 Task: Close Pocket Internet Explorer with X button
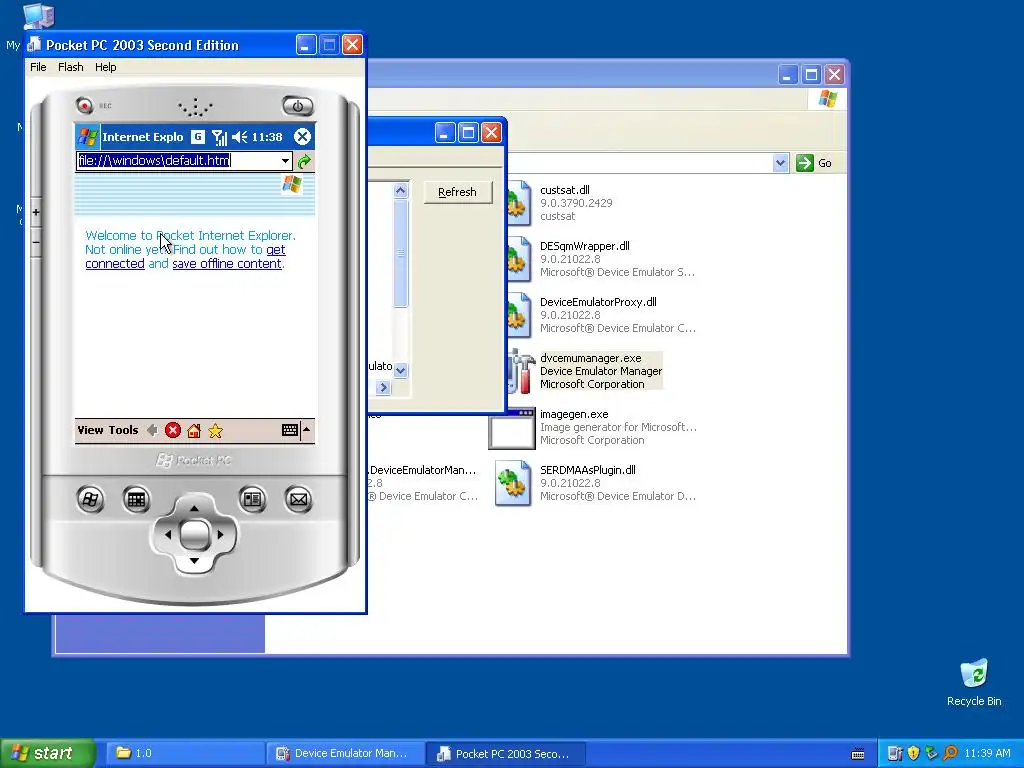302,136
